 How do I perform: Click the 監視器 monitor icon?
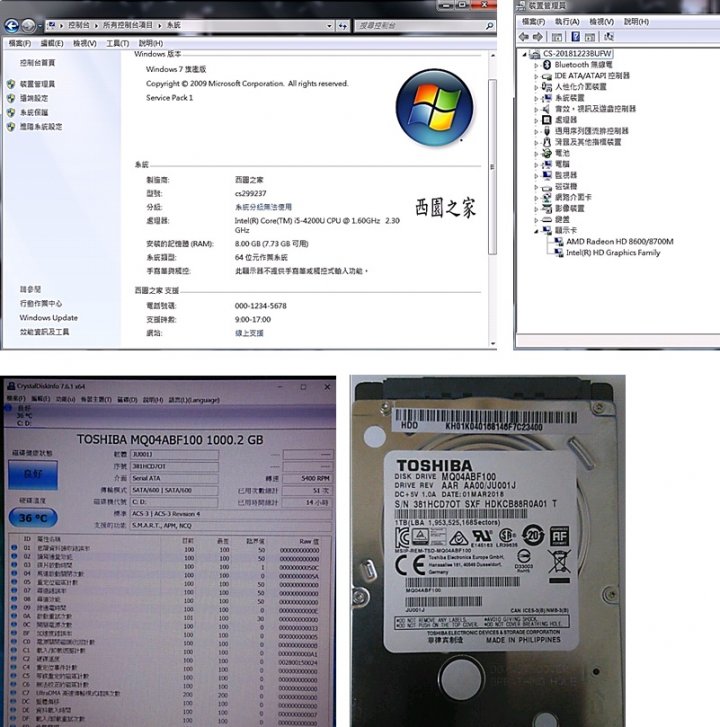(x=547, y=175)
